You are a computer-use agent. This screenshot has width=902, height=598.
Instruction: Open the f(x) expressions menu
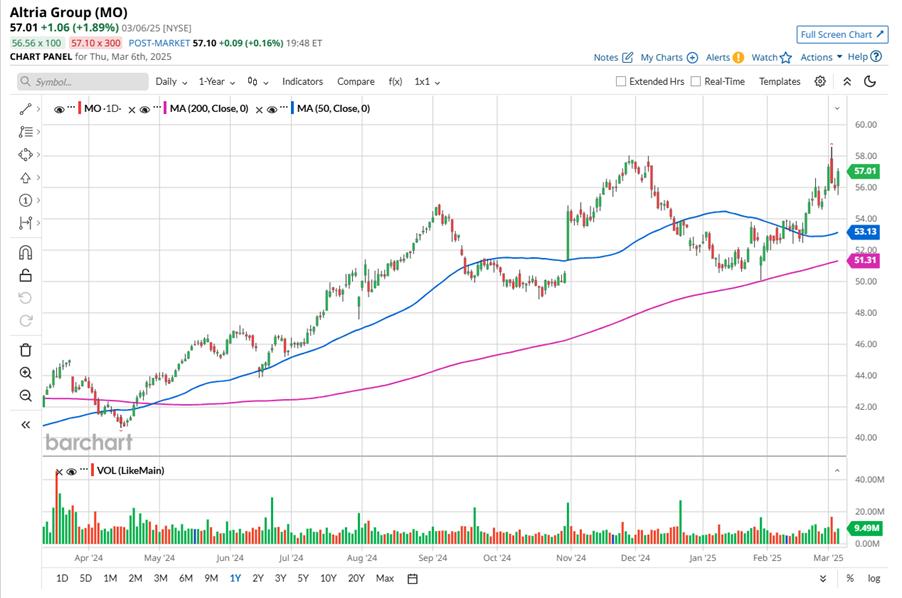point(395,82)
